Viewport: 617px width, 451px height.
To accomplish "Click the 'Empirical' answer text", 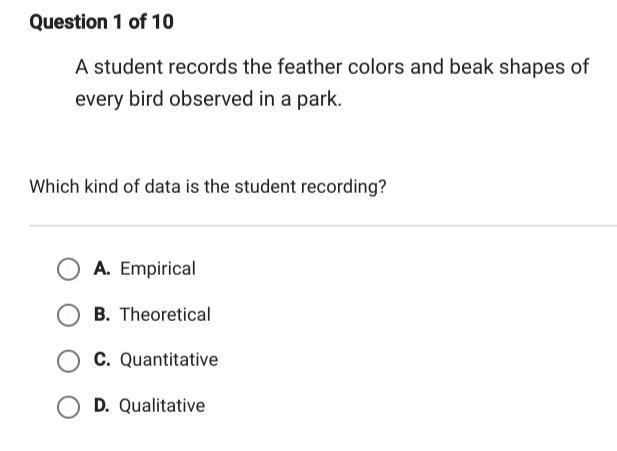I will tap(158, 269).
